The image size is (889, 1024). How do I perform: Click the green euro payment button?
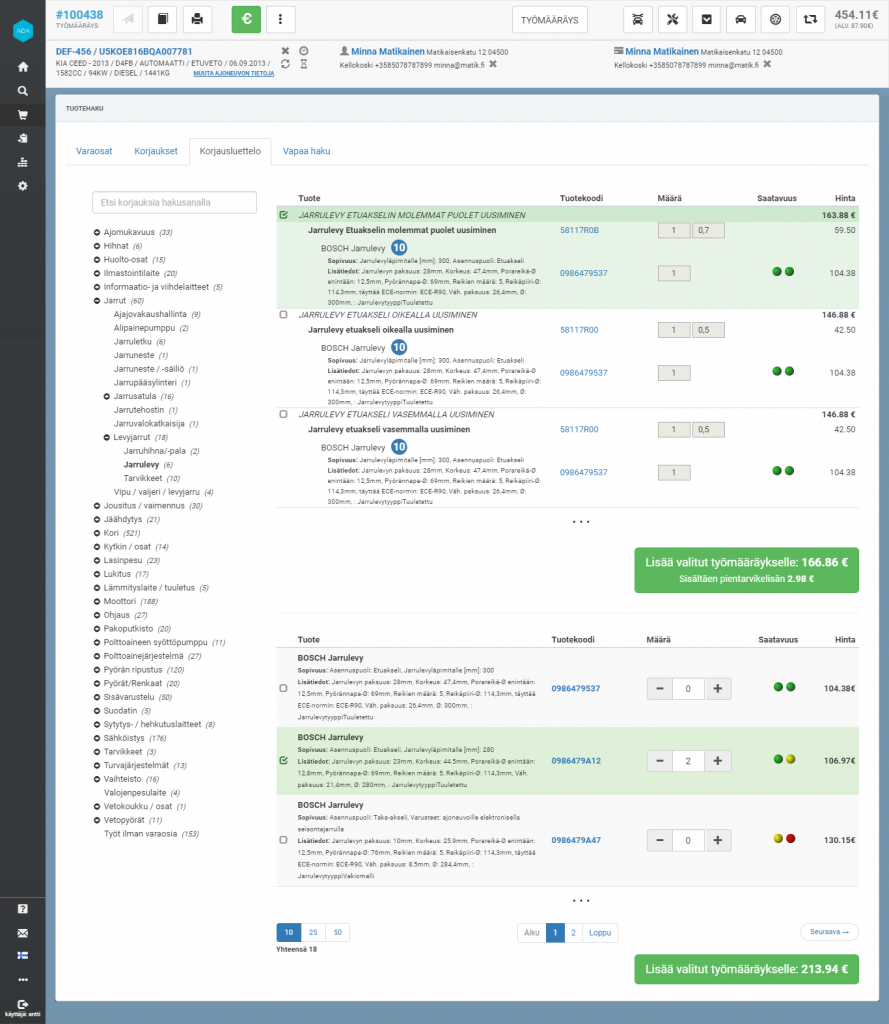[x=246, y=20]
